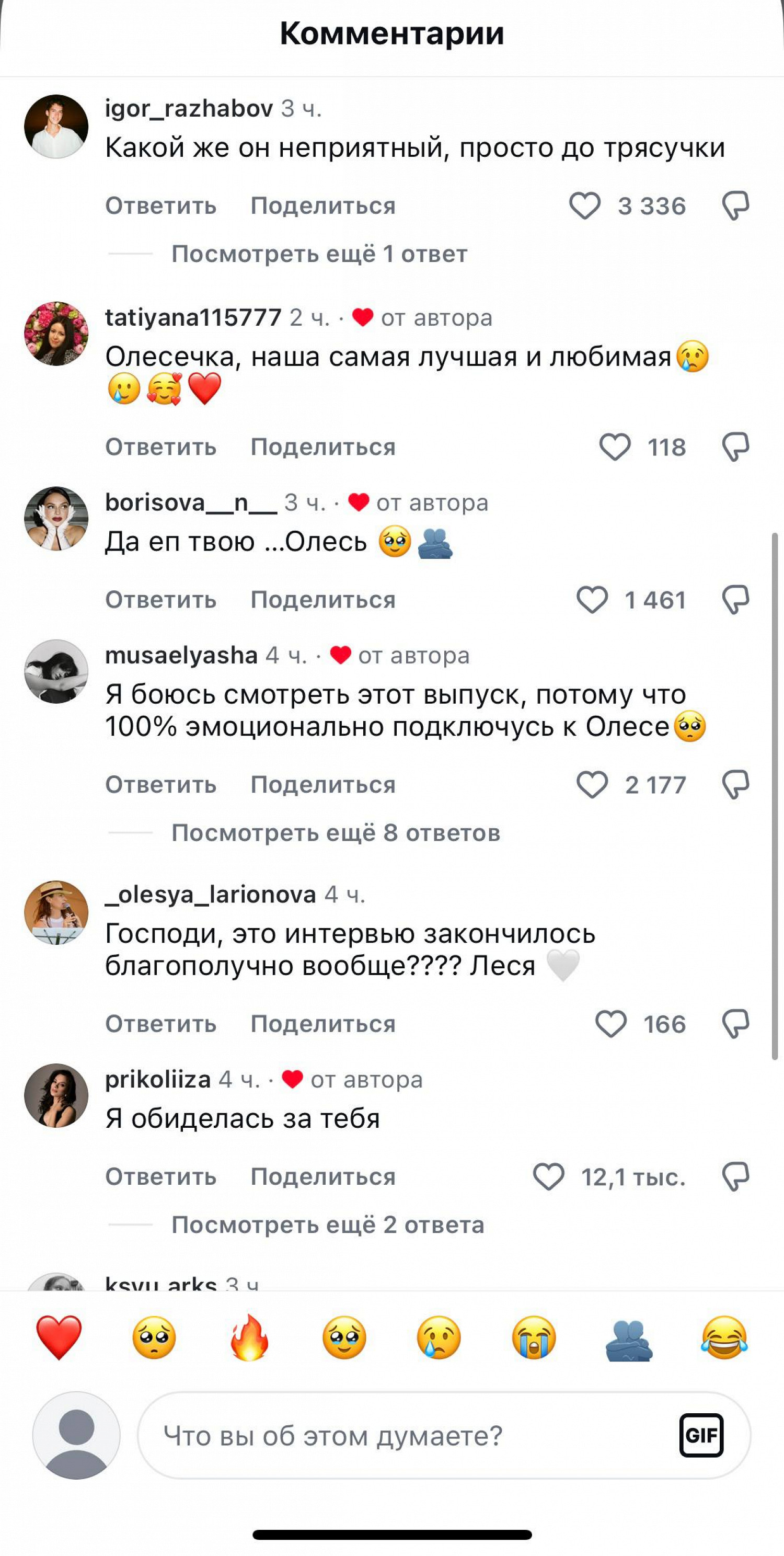Show 2 more replies under prikoliiza
784x1556 pixels.
pos(327,1225)
